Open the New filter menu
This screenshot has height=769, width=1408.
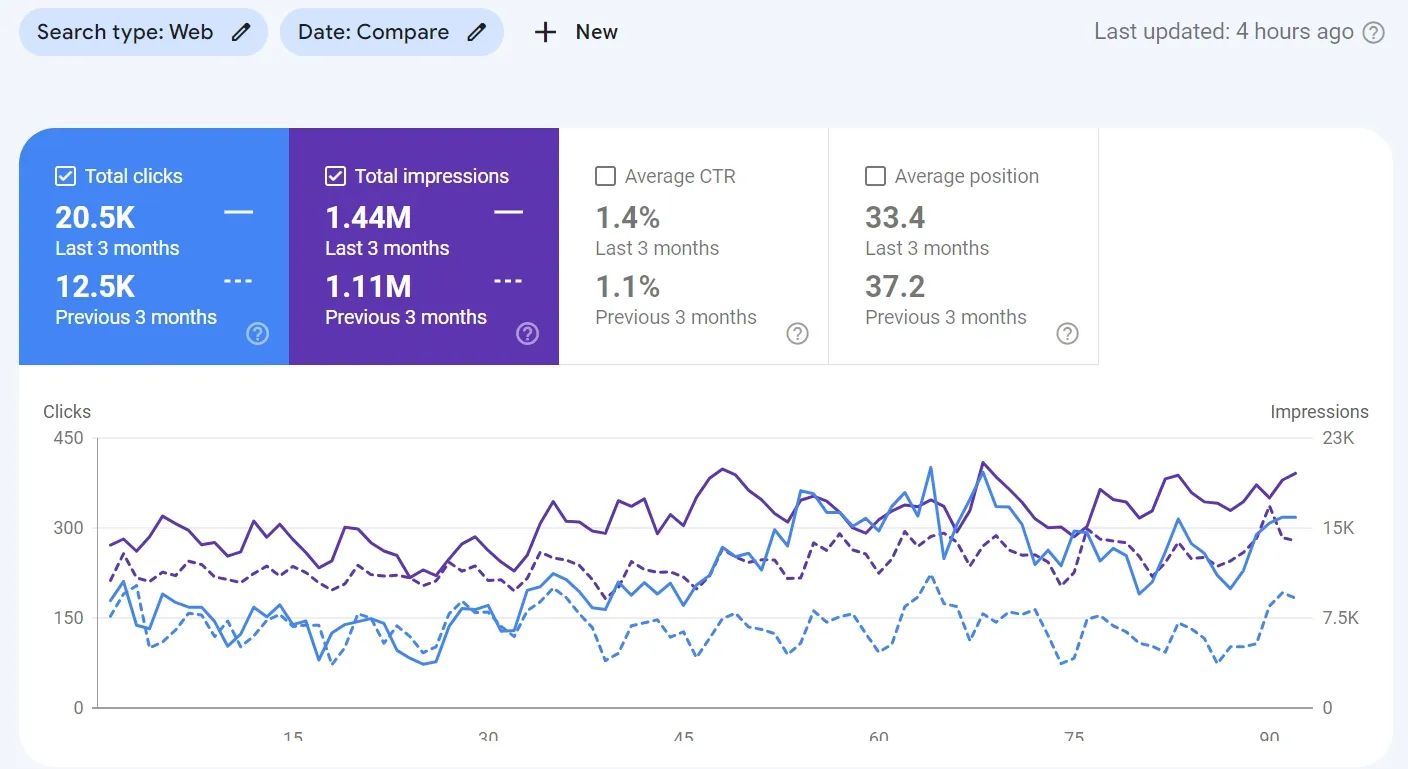click(x=576, y=32)
